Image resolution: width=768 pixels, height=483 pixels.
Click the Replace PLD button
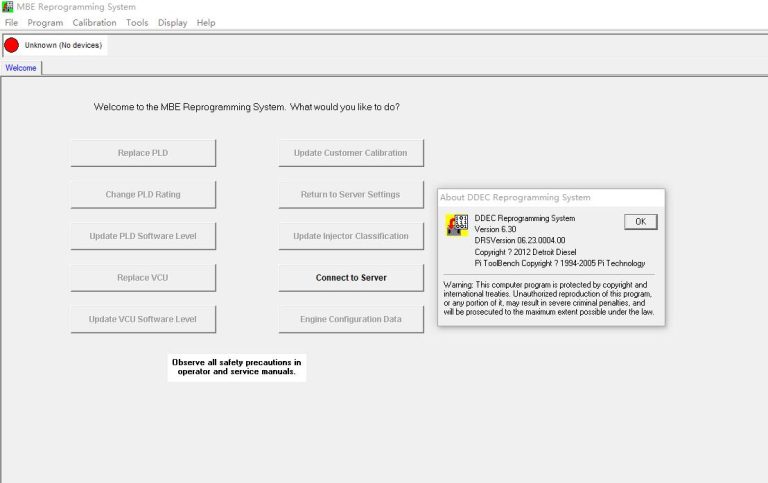(143, 153)
